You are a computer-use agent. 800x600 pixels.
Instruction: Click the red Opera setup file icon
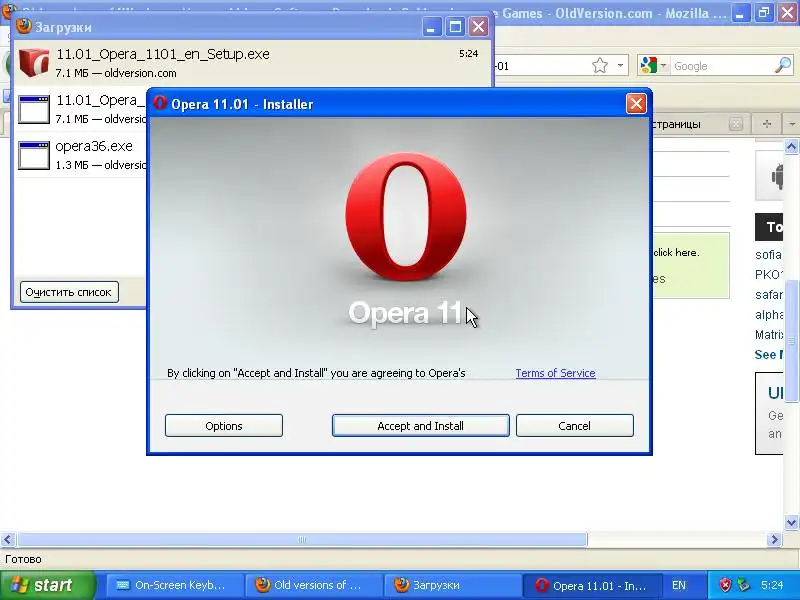[x=34, y=62]
